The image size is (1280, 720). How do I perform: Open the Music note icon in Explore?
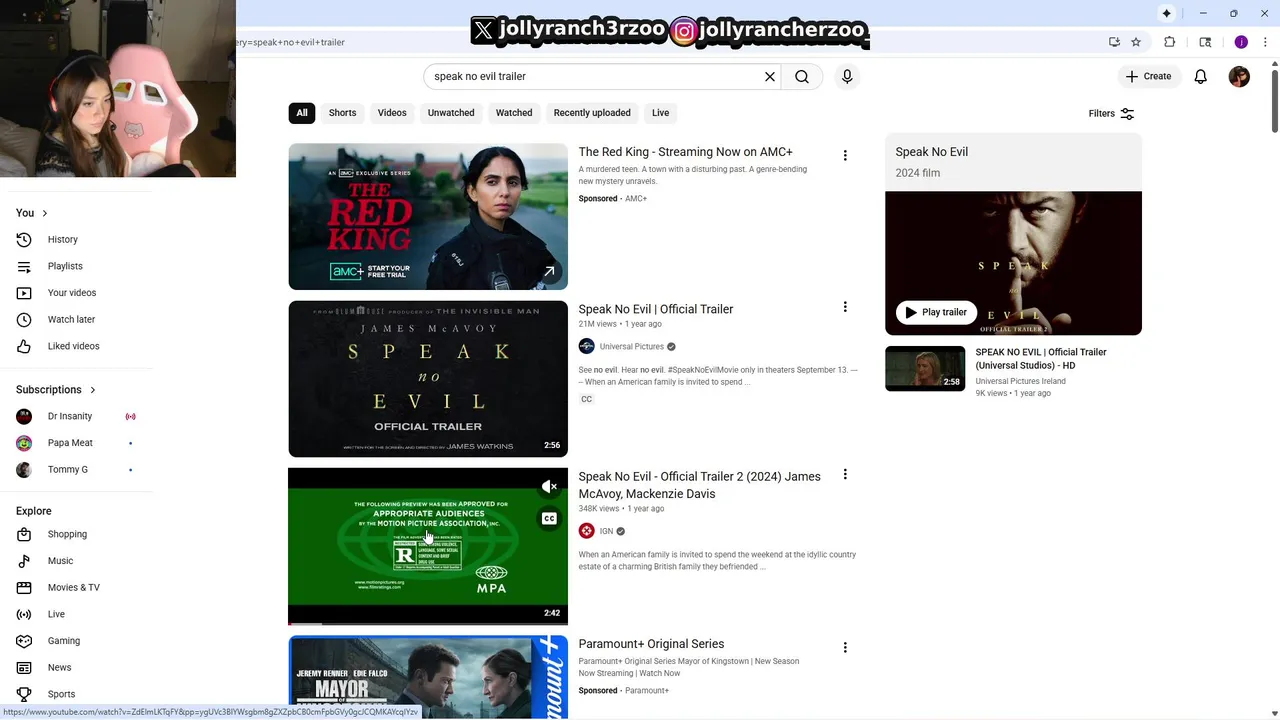(x=24, y=561)
